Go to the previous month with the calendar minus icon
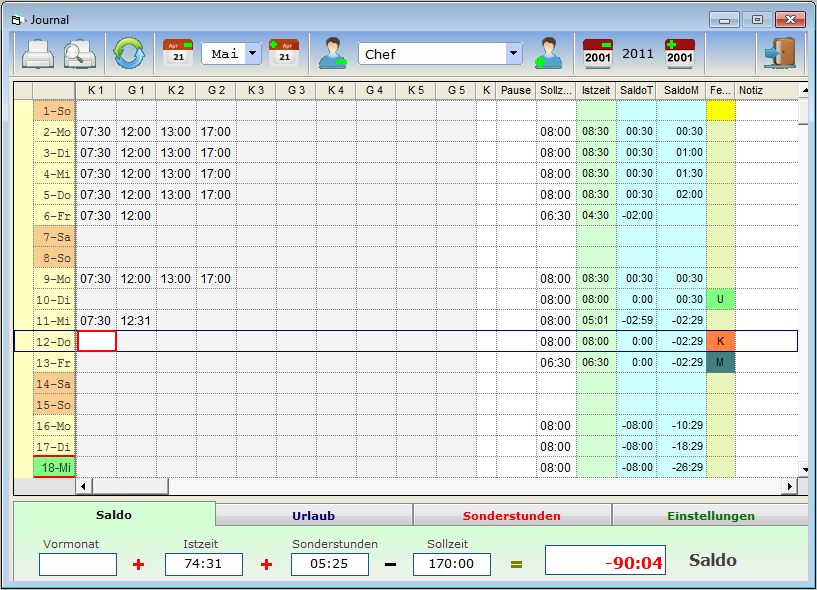 click(x=178, y=53)
